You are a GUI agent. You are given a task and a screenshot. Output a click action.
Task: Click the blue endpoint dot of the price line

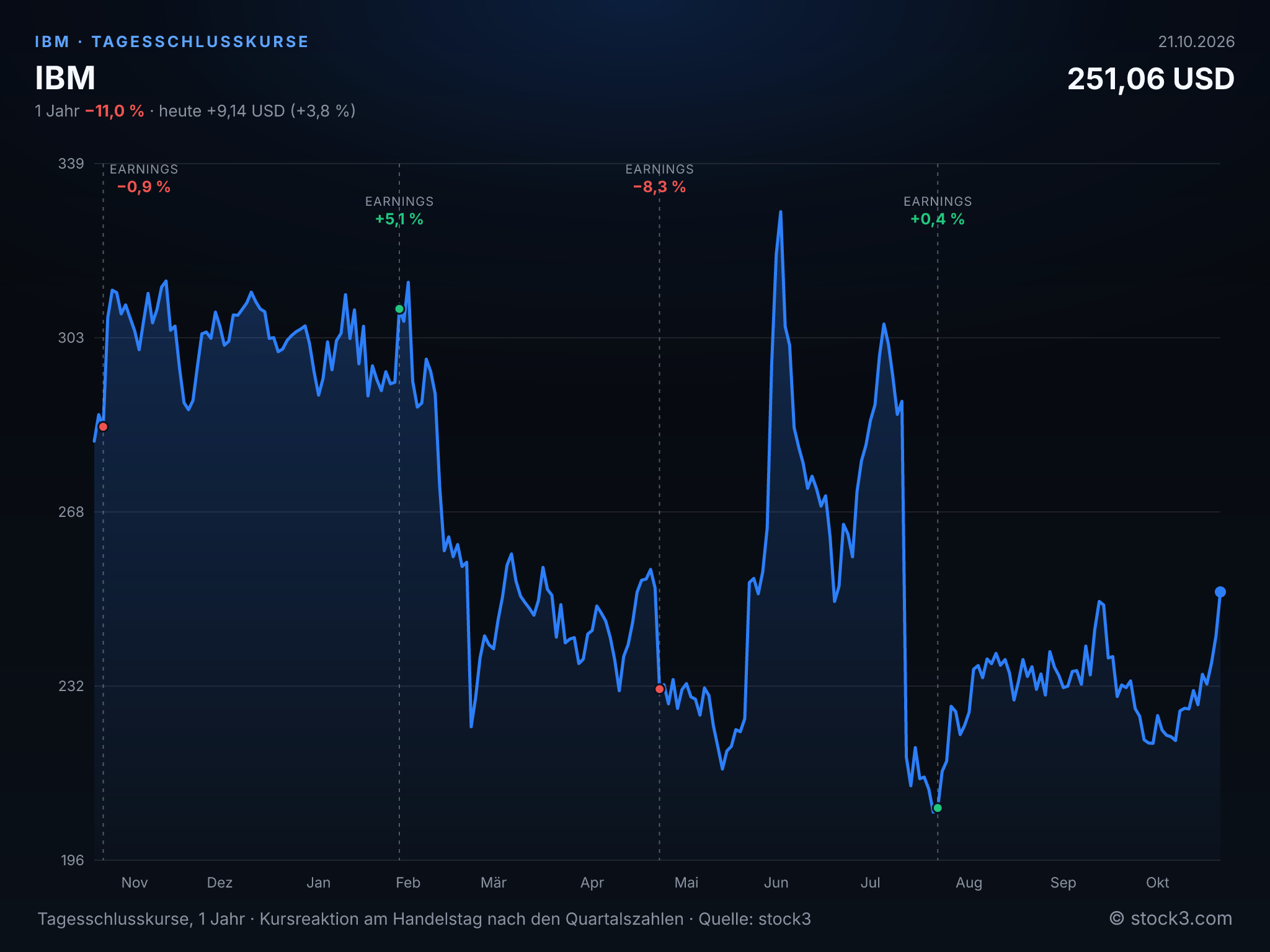click(x=1220, y=592)
